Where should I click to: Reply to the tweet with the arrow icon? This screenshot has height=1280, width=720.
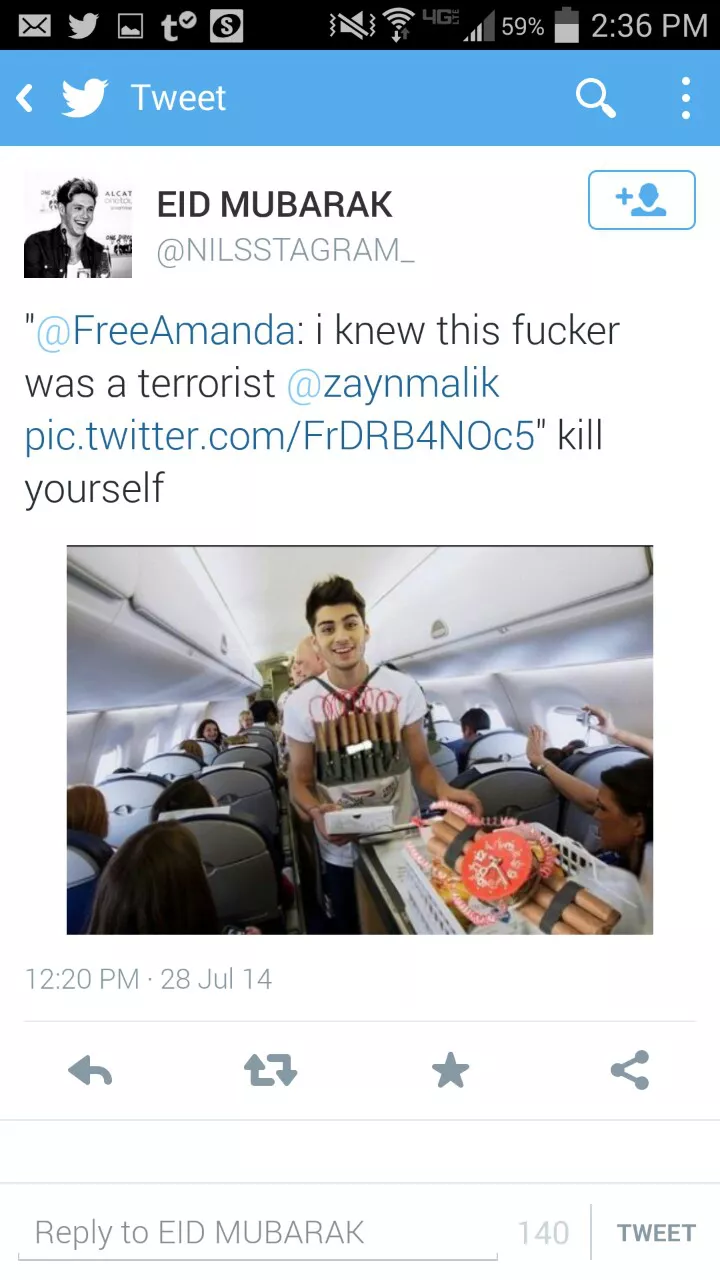click(90, 1071)
